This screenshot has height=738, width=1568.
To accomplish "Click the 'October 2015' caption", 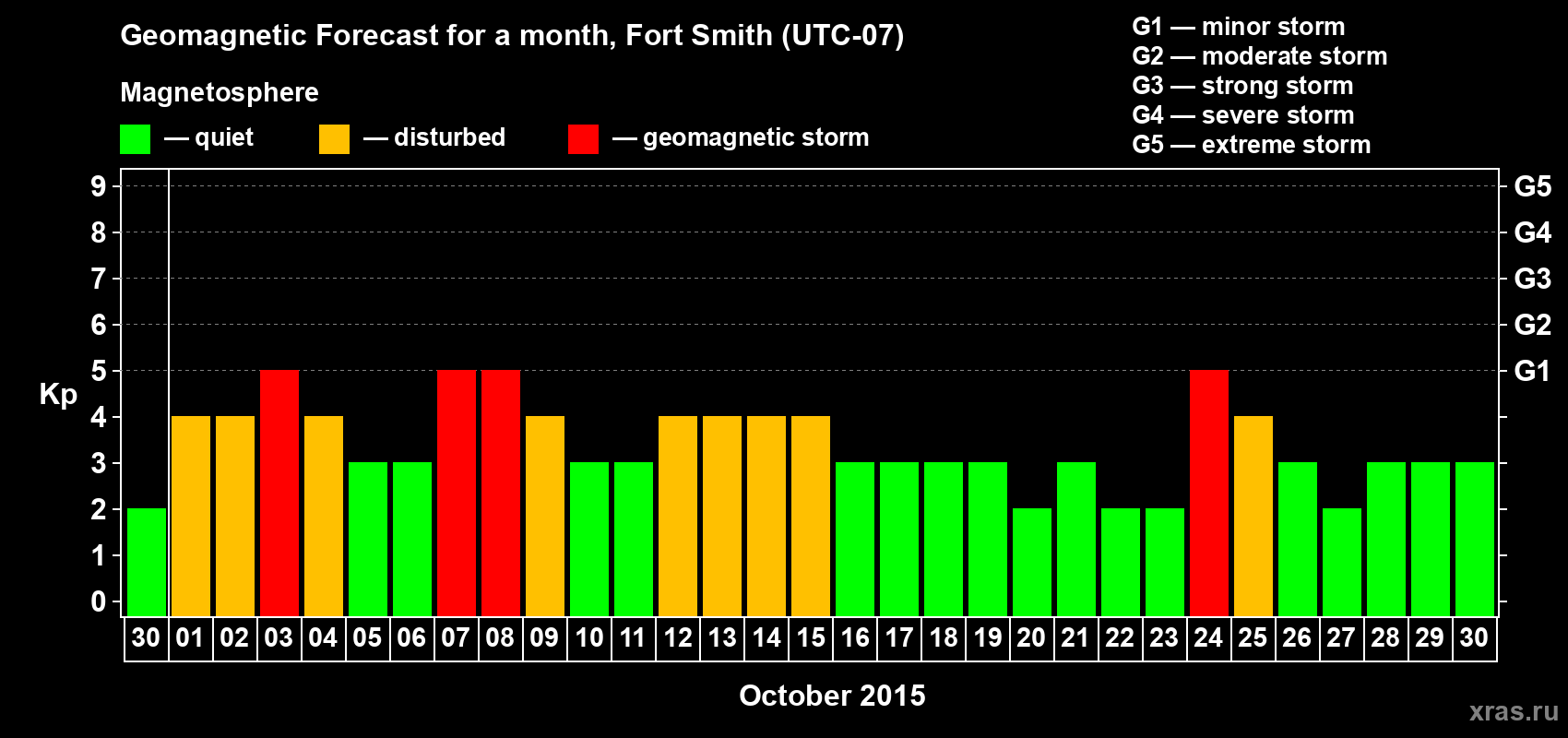I will point(832,696).
